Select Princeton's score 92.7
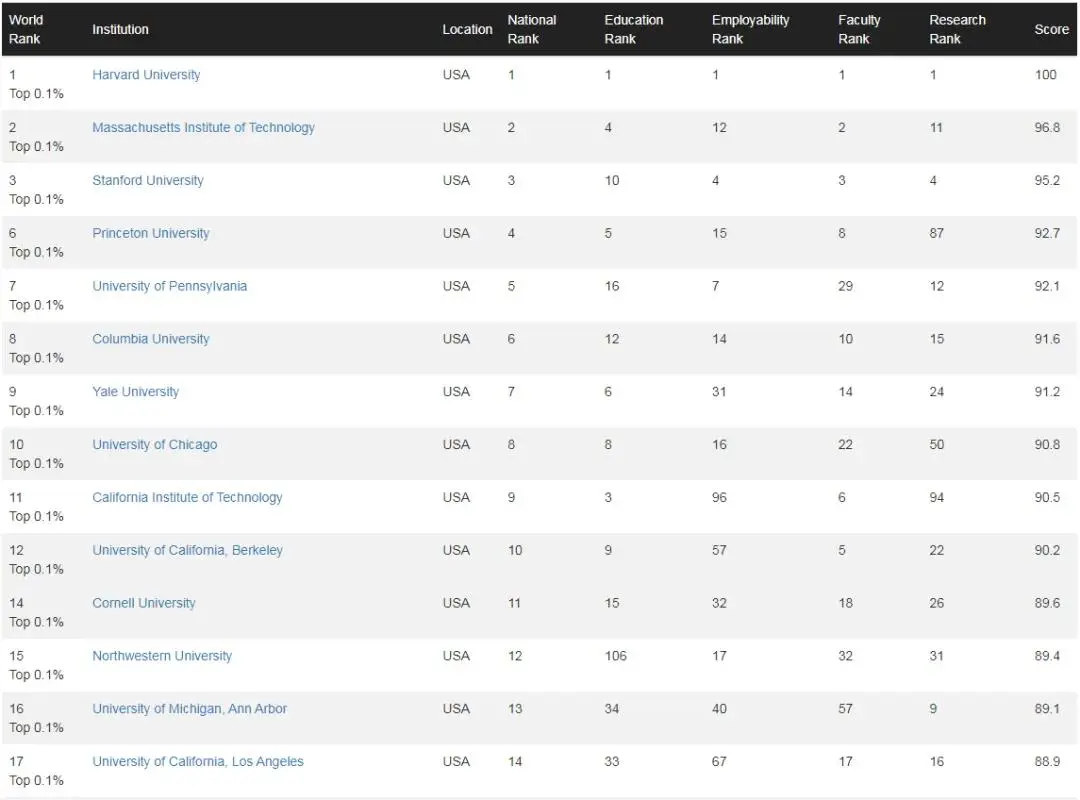Viewport: 1080px width, 800px height. tap(1047, 233)
